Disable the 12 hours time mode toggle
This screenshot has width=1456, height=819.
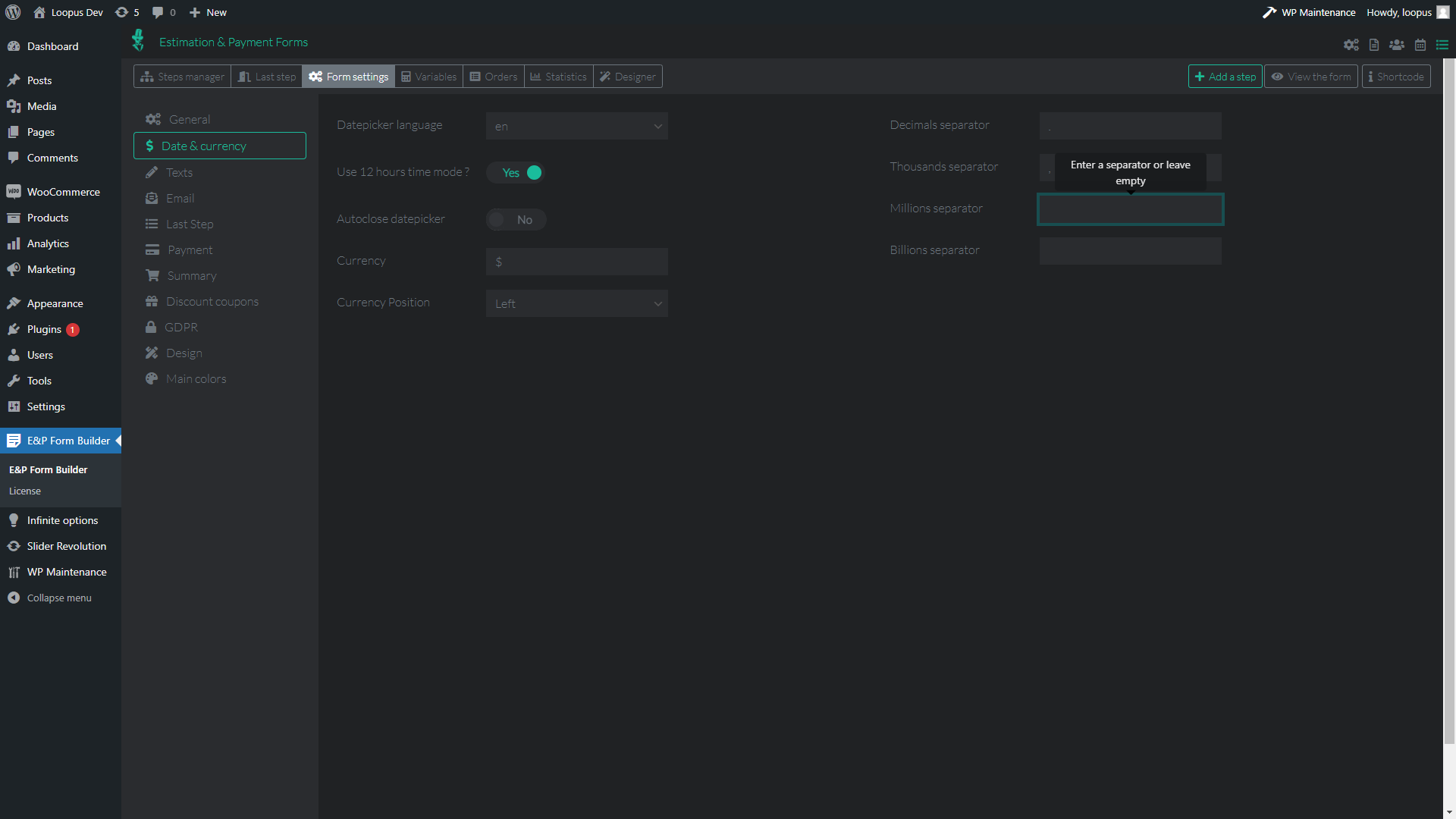click(516, 173)
